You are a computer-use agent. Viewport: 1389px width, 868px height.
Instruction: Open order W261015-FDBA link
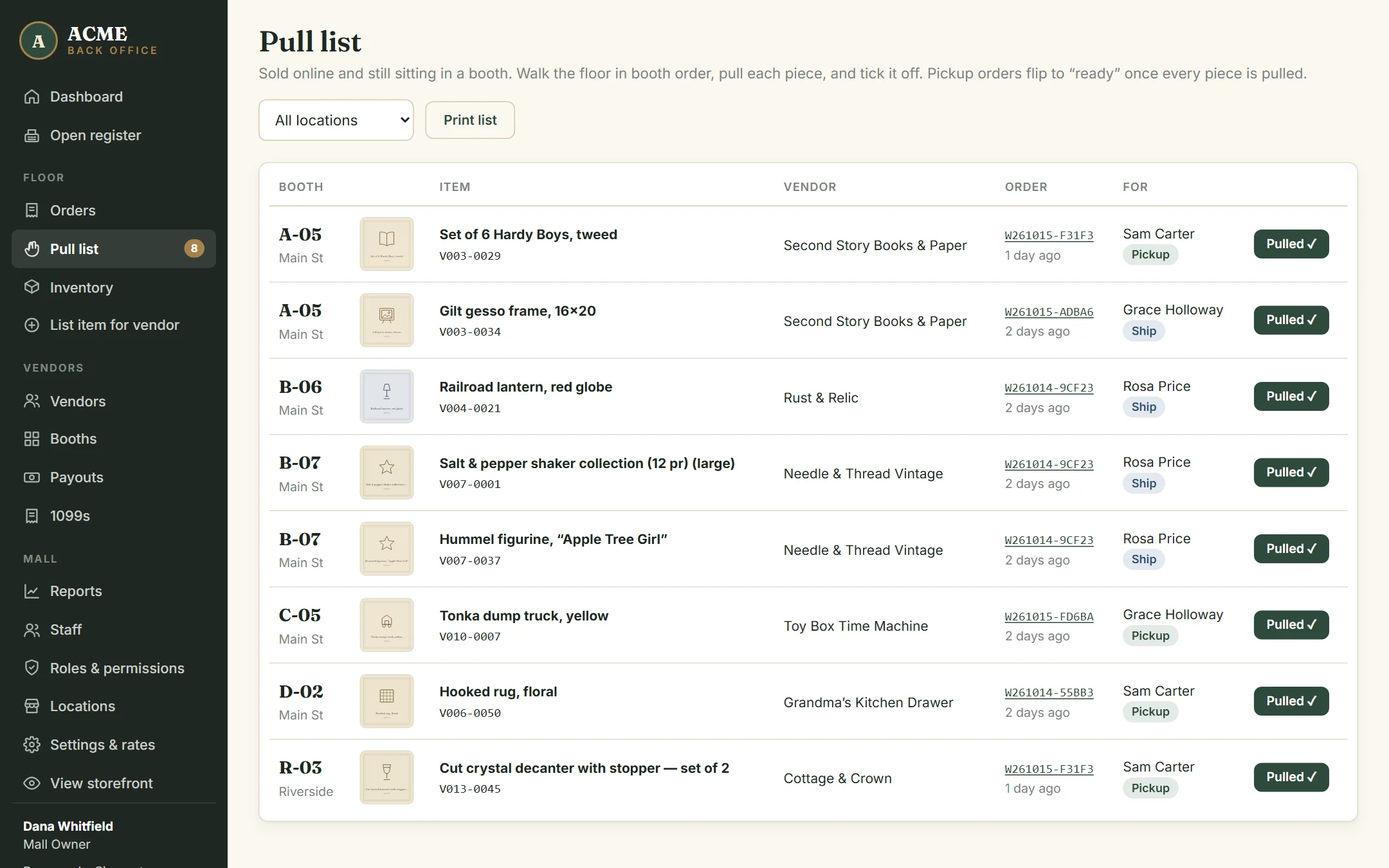[1049, 617]
